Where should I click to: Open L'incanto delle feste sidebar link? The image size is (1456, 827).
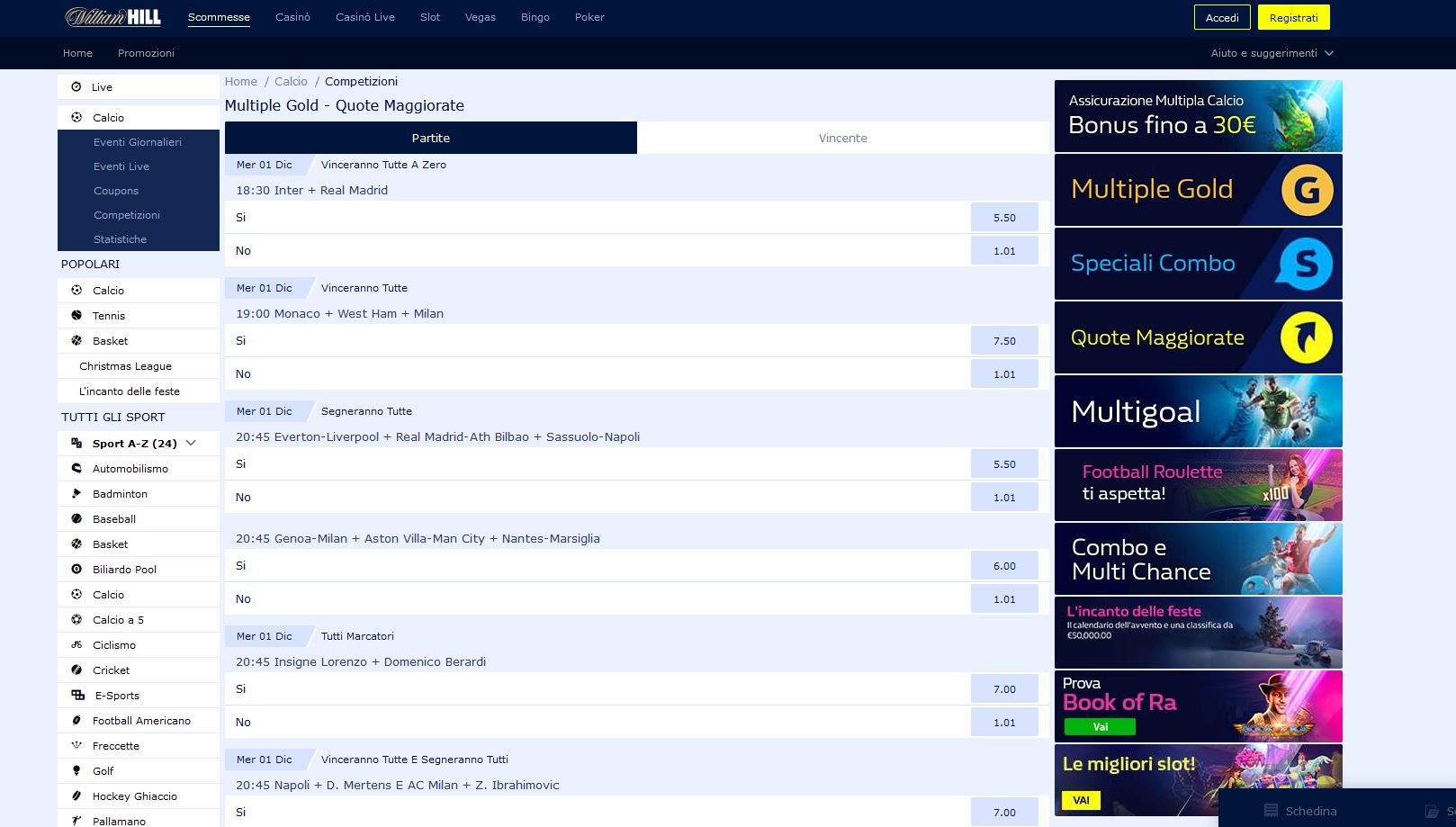coord(130,391)
